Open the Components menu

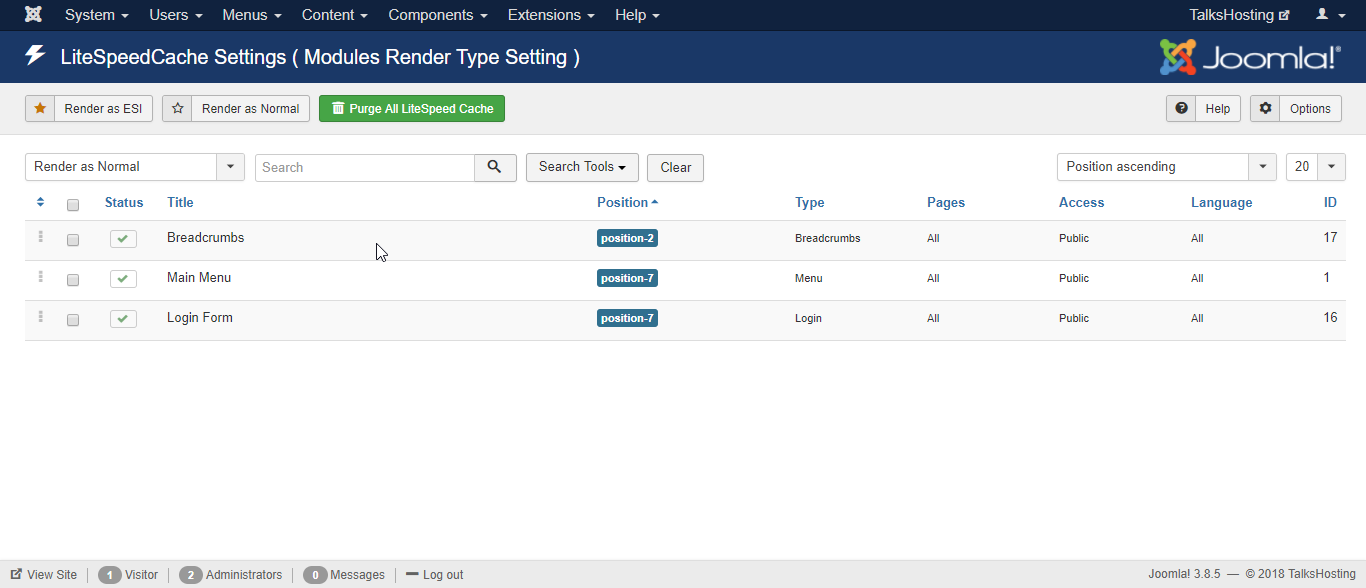coord(438,15)
